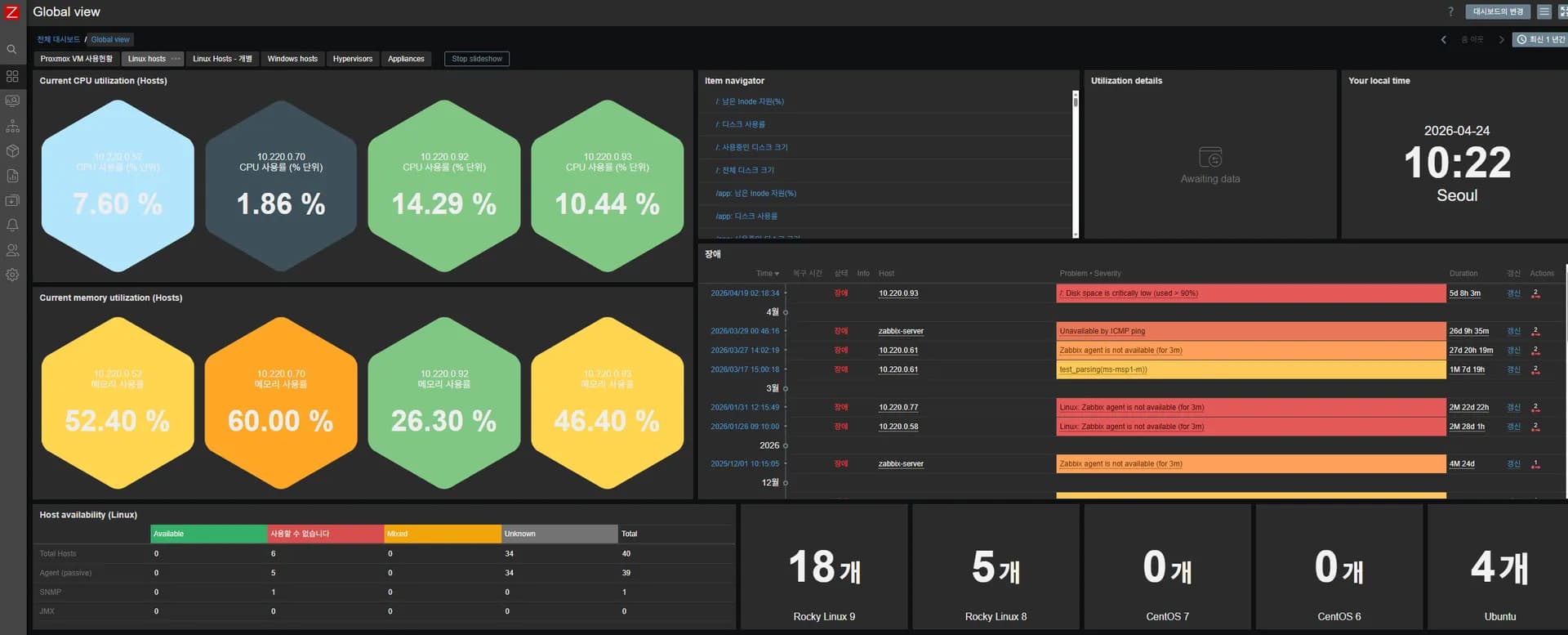This screenshot has width=1568, height=635.
Task: Open actions menu on the Linux hosts tab
Action: [176, 59]
